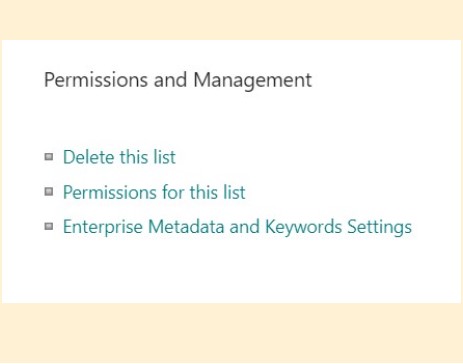Image resolution: width=463 pixels, height=364 pixels.
Task: Click the word Enterprise in the third link
Action: (x=103, y=227)
